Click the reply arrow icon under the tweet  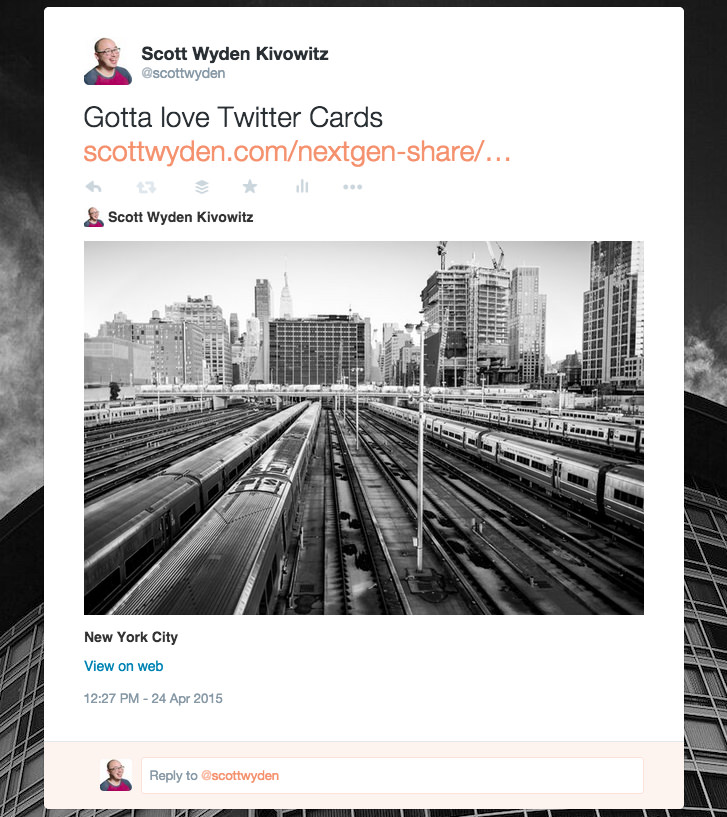click(x=93, y=187)
